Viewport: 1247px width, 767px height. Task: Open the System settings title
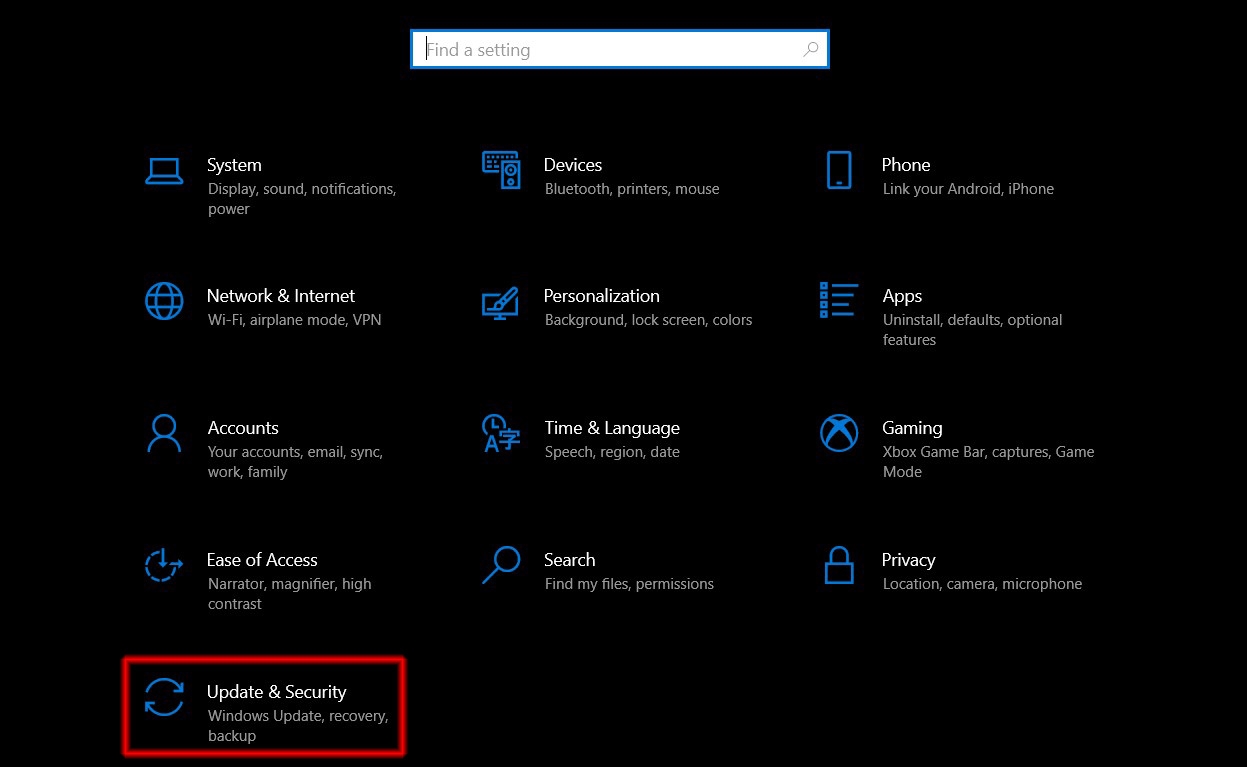point(234,165)
